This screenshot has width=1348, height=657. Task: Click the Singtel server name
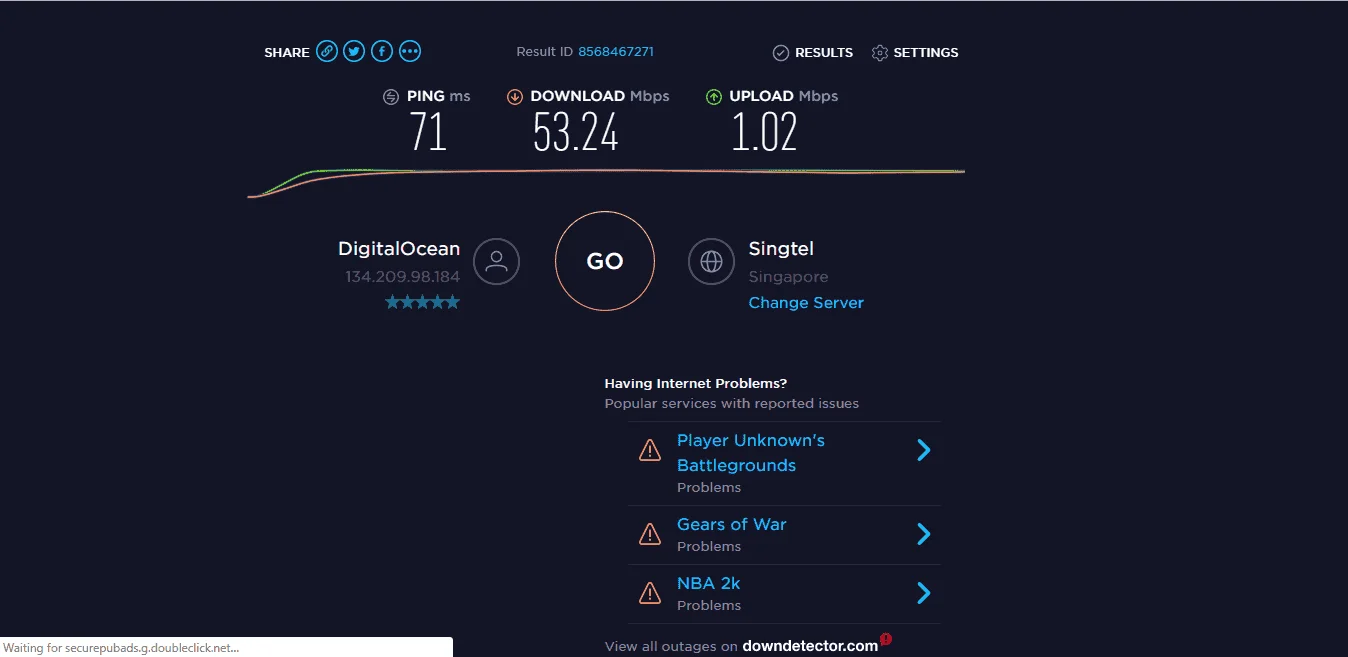pyautogui.click(x=781, y=249)
